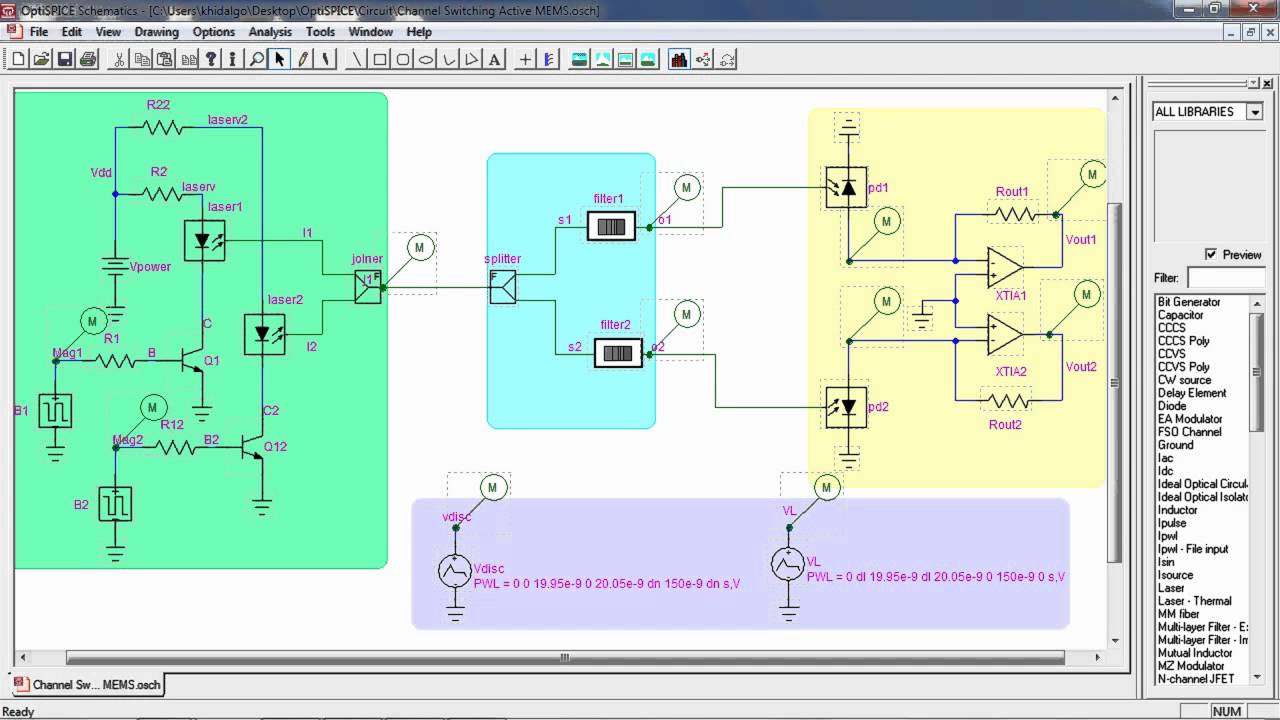
Task: Select the triangle shape tool
Action: [x=472, y=59]
